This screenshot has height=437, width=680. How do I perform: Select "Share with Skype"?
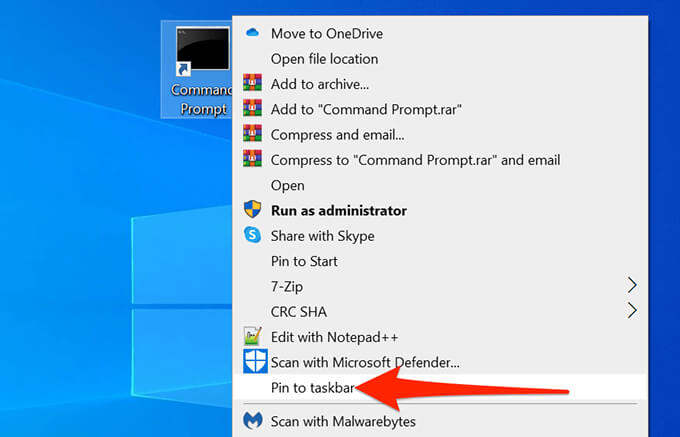[x=440, y=236]
